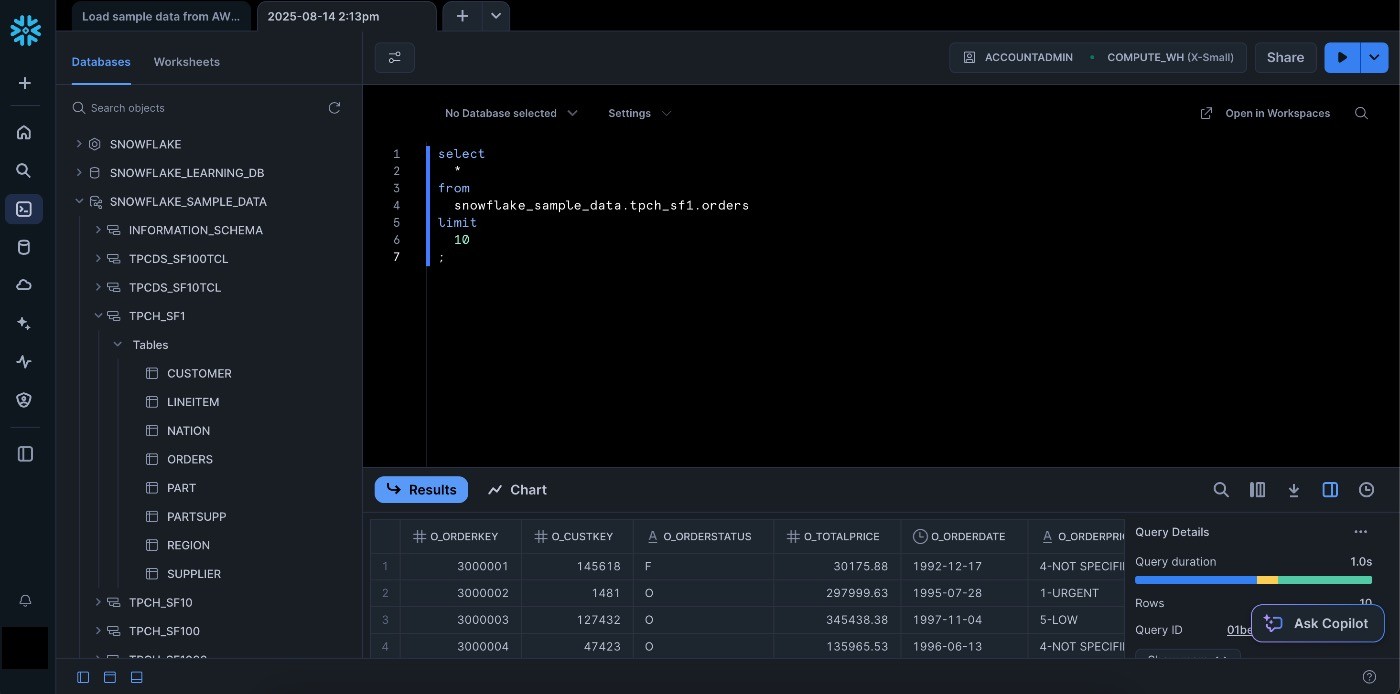
Task: Switch to the Databases tab
Action: coord(101,62)
